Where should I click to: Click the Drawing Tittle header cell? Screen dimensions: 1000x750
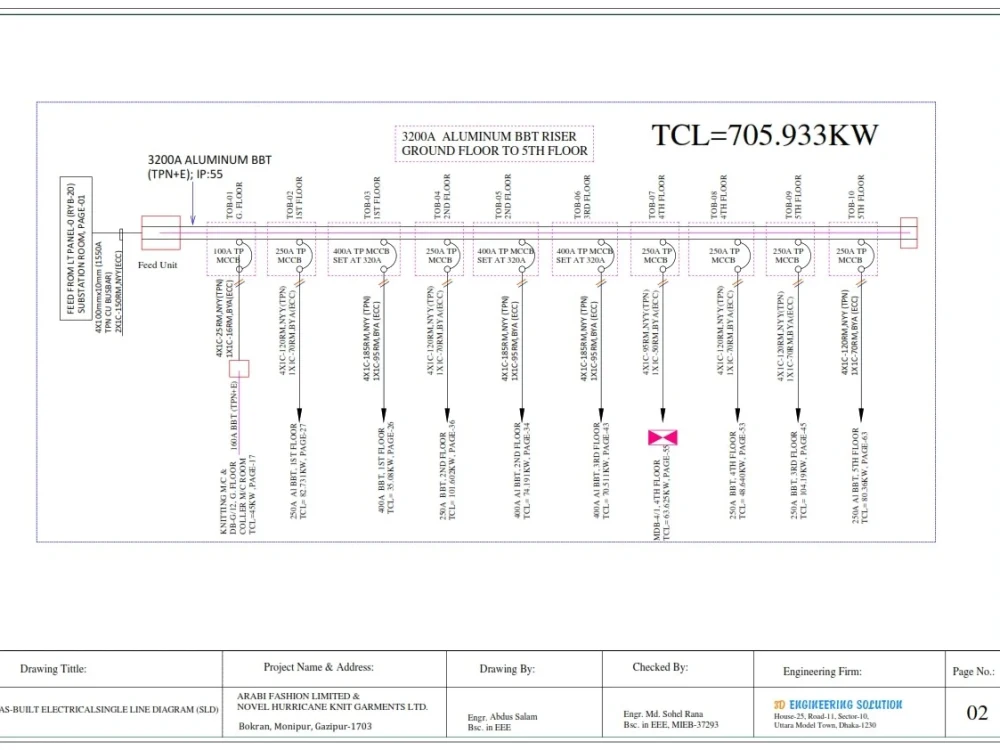pos(54,669)
